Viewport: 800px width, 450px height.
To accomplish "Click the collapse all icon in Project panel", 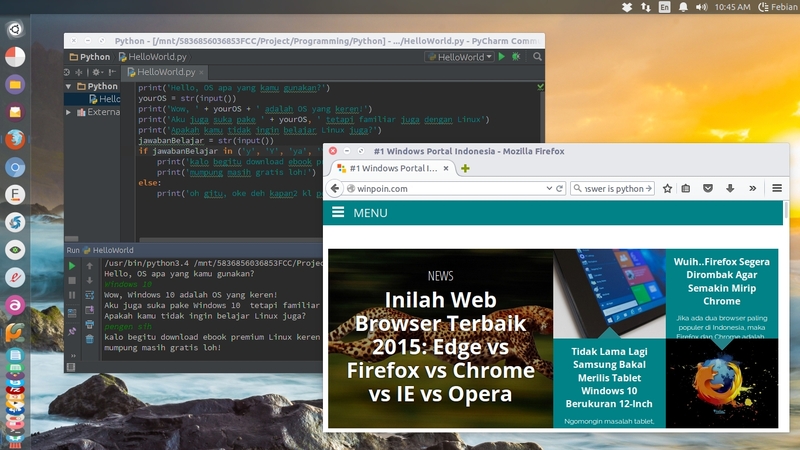I will coord(79,72).
